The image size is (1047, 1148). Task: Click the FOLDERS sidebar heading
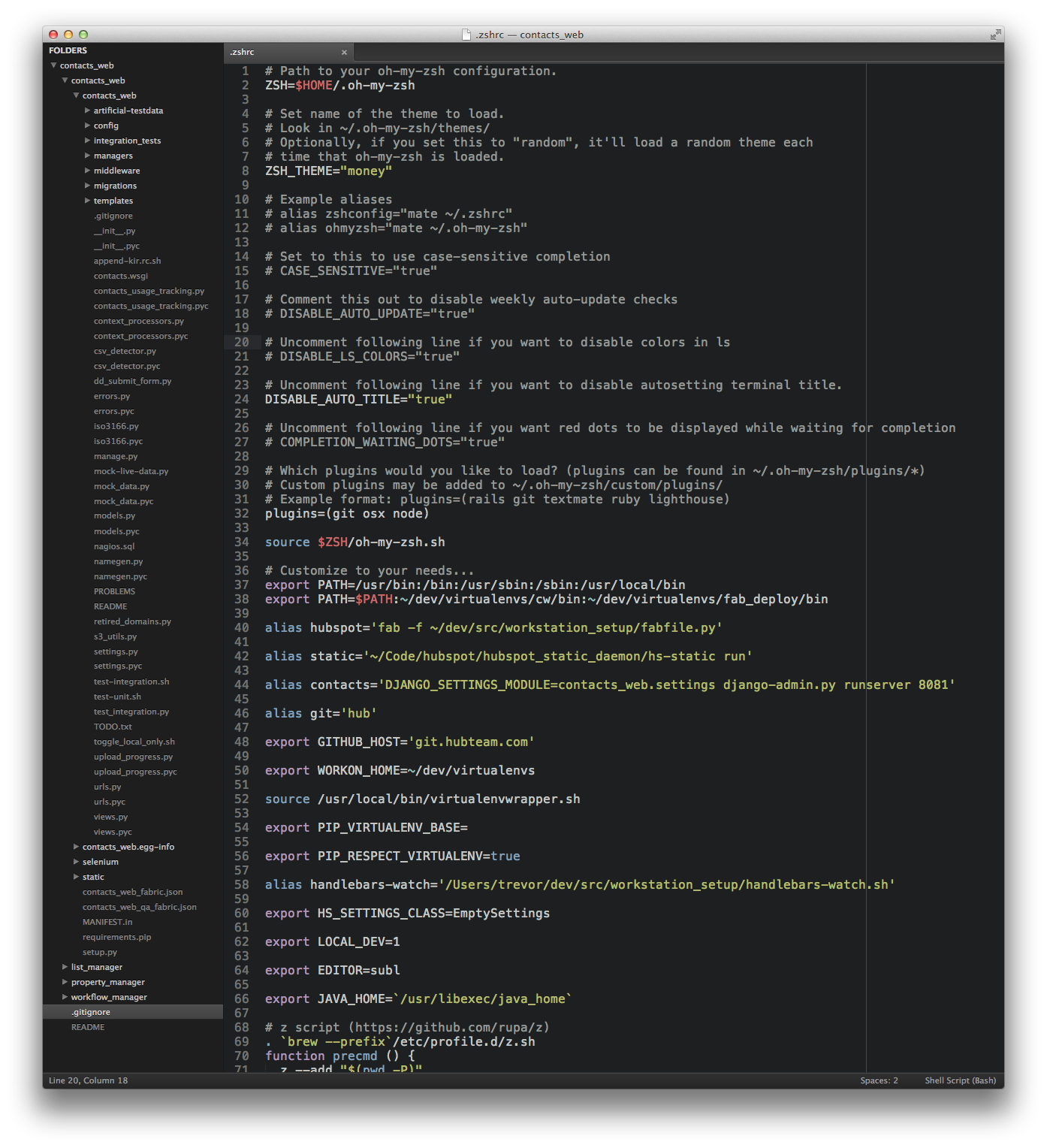[x=68, y=50]
